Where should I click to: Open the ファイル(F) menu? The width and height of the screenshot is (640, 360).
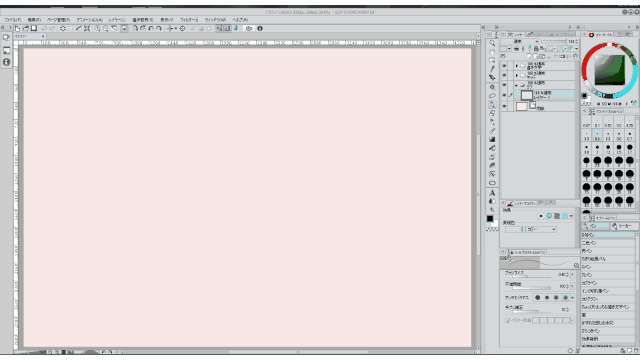pyautogui.click(x=13, y=20)
